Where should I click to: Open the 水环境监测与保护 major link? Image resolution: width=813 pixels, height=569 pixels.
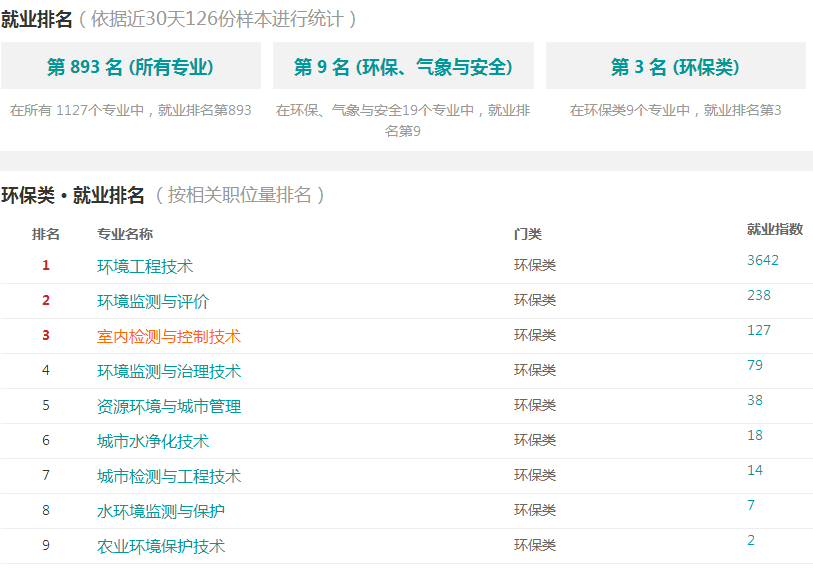point(161,511)
